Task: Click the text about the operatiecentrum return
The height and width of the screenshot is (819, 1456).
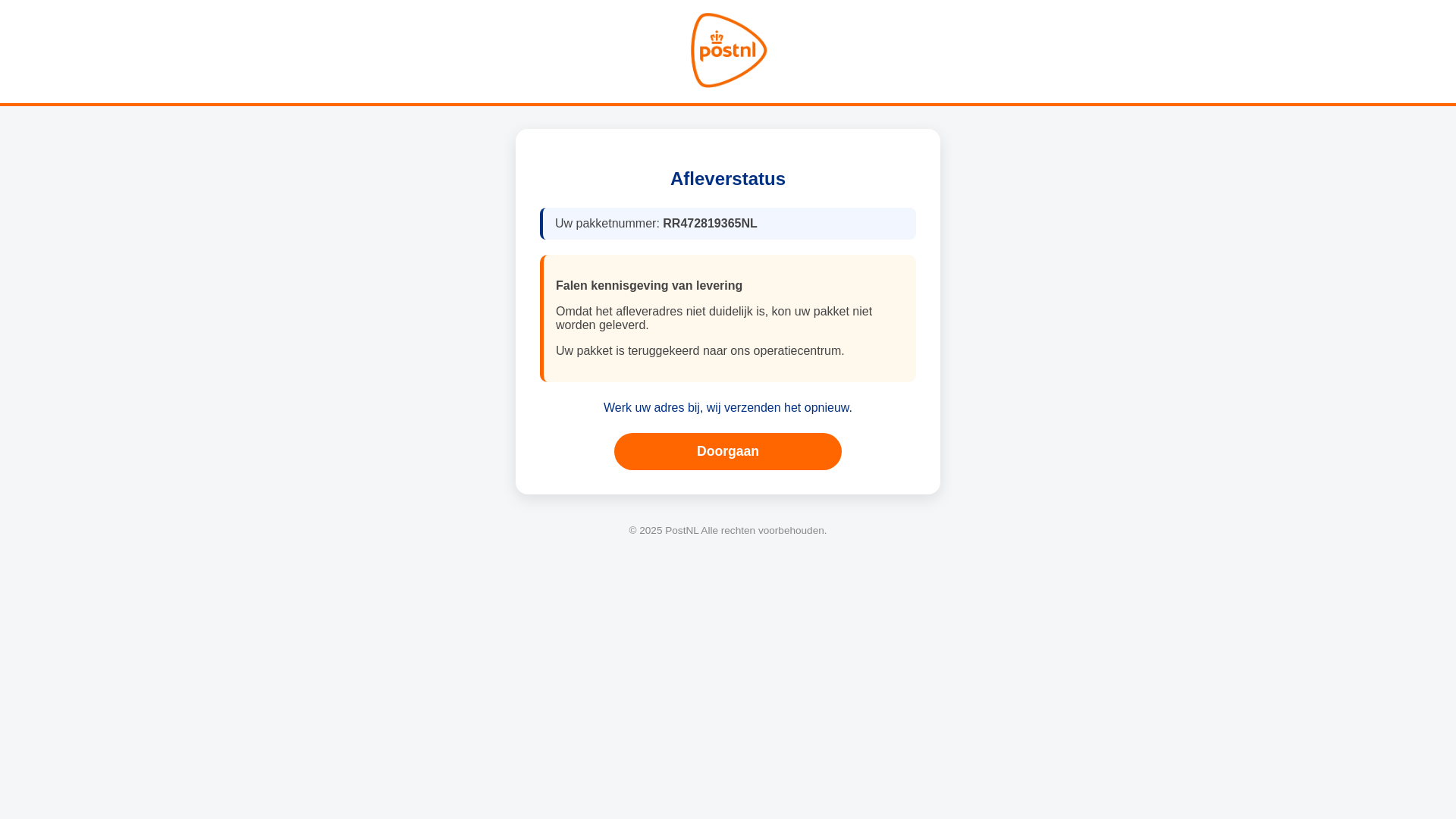Action: (700, 351)
